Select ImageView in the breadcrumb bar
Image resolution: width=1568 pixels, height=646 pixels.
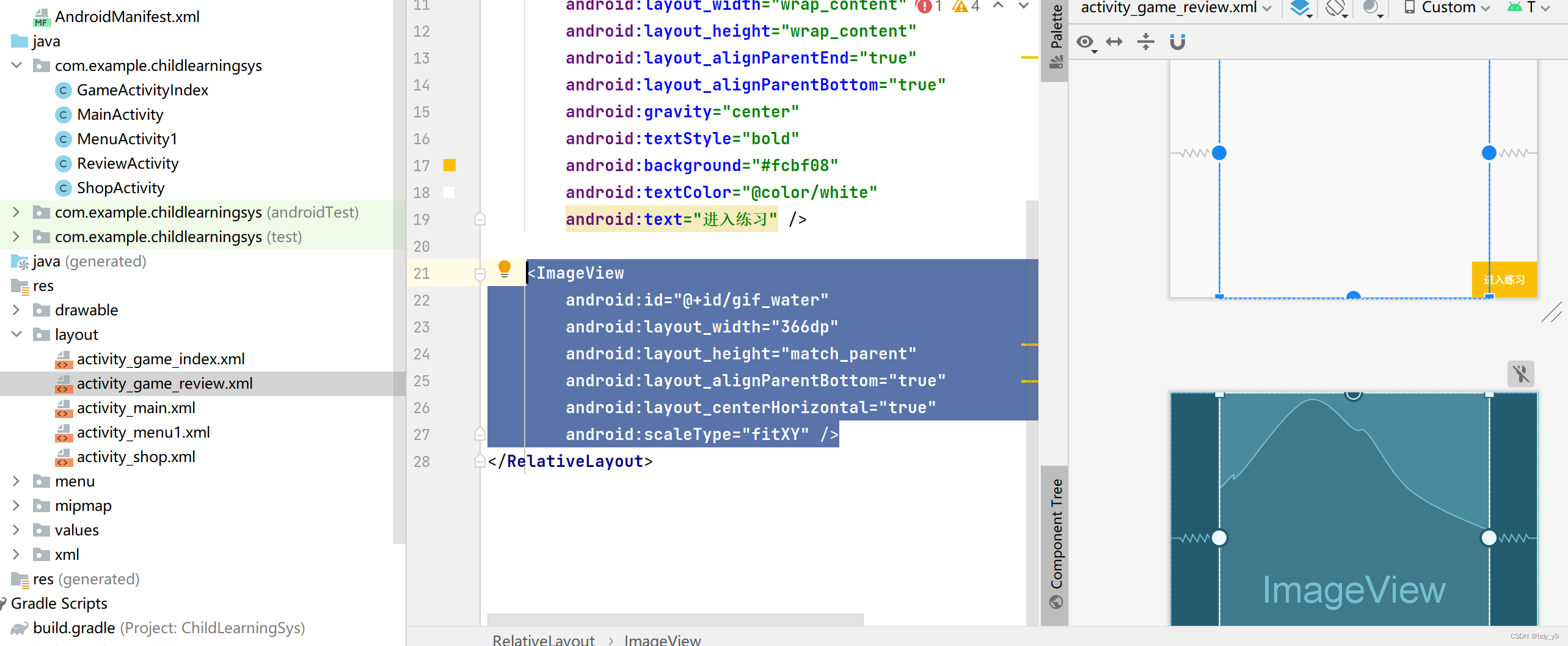662,639
